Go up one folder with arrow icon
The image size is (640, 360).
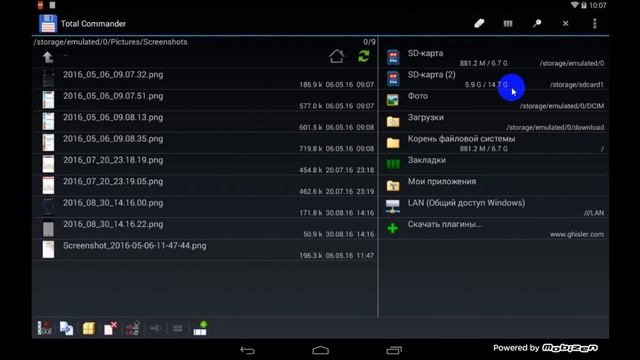(48, 57)
